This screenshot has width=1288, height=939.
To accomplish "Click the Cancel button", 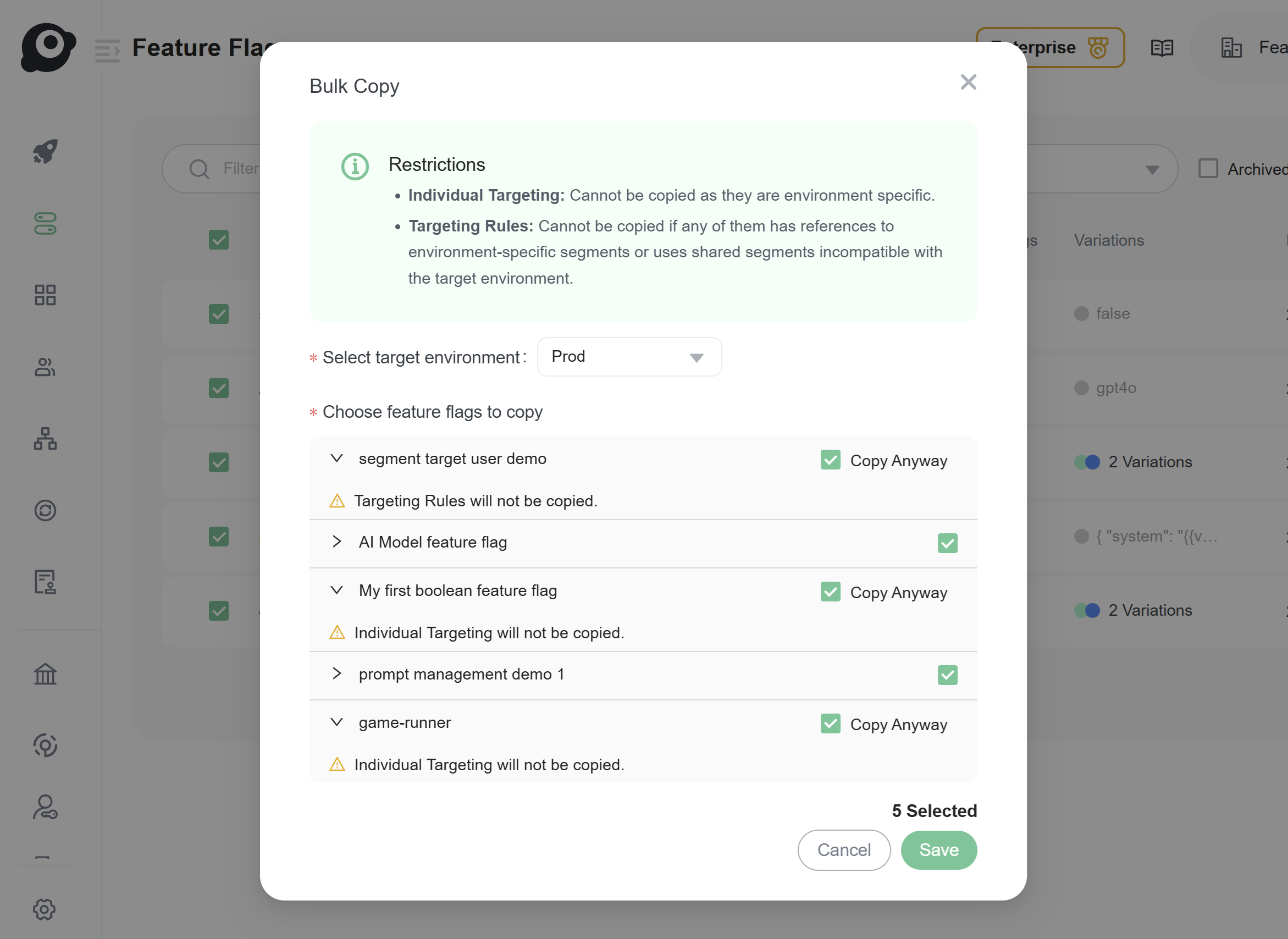I will tap(843, 850).
